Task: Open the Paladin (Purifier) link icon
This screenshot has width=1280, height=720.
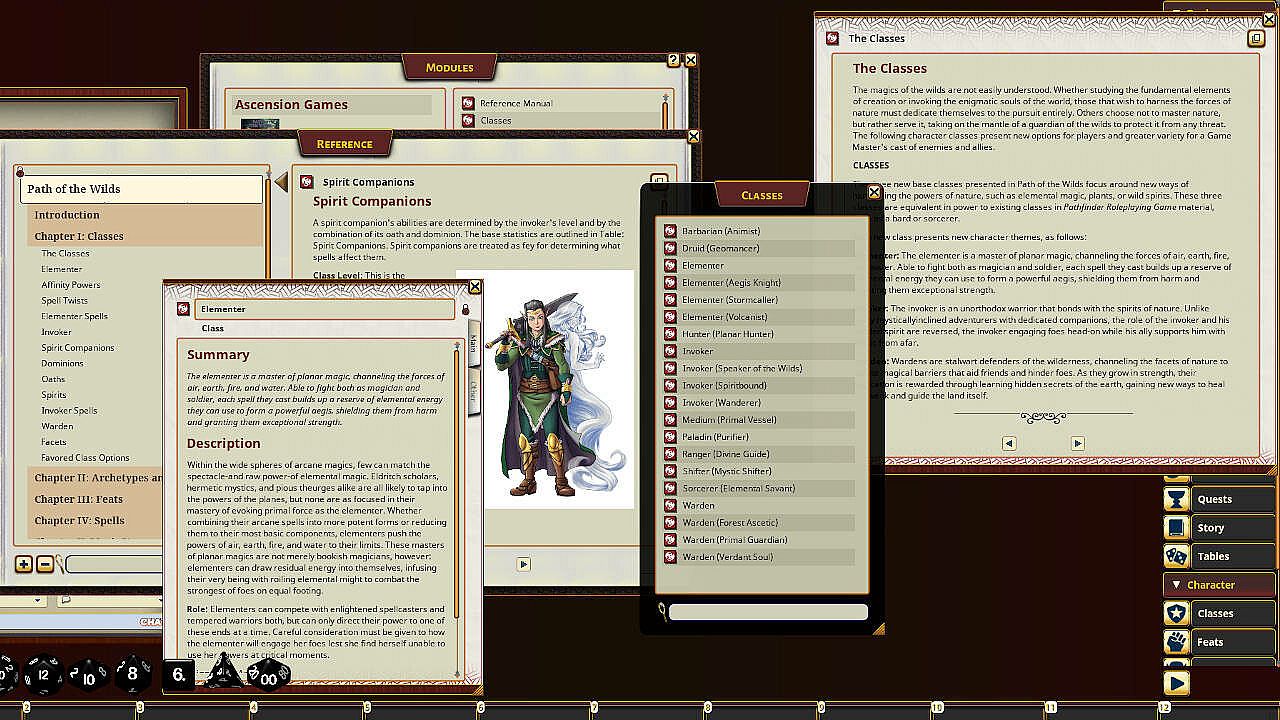Action: point(671,437)
